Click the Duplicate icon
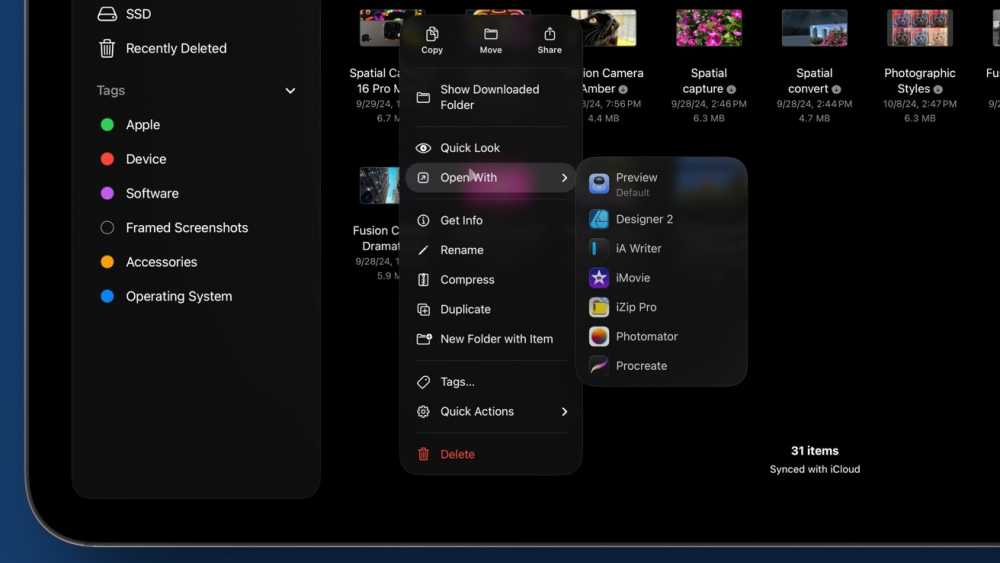This screenshot has width=1000, height=563. click(x=423, y=309)
